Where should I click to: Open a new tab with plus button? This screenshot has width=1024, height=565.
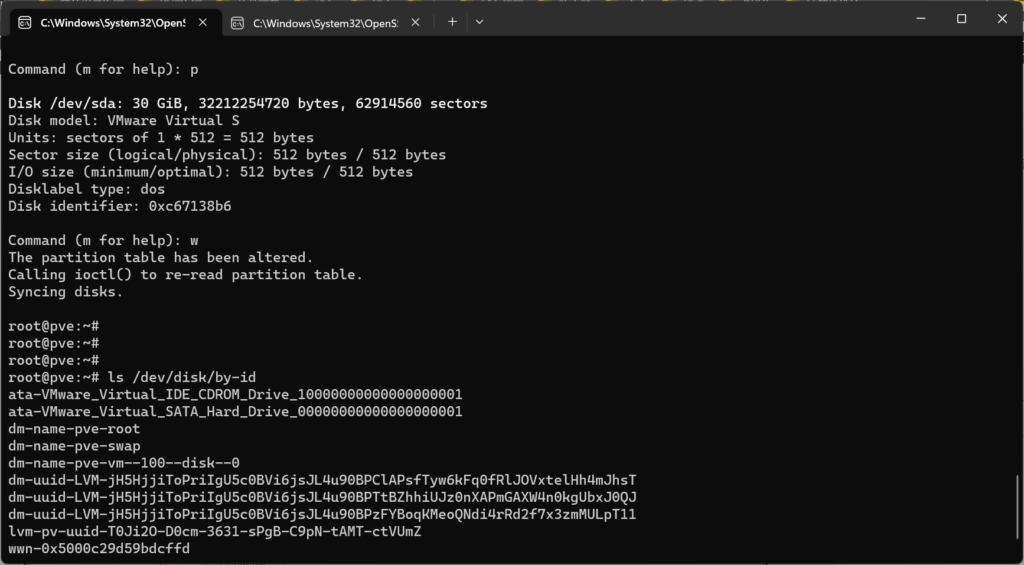coord(452,21)
